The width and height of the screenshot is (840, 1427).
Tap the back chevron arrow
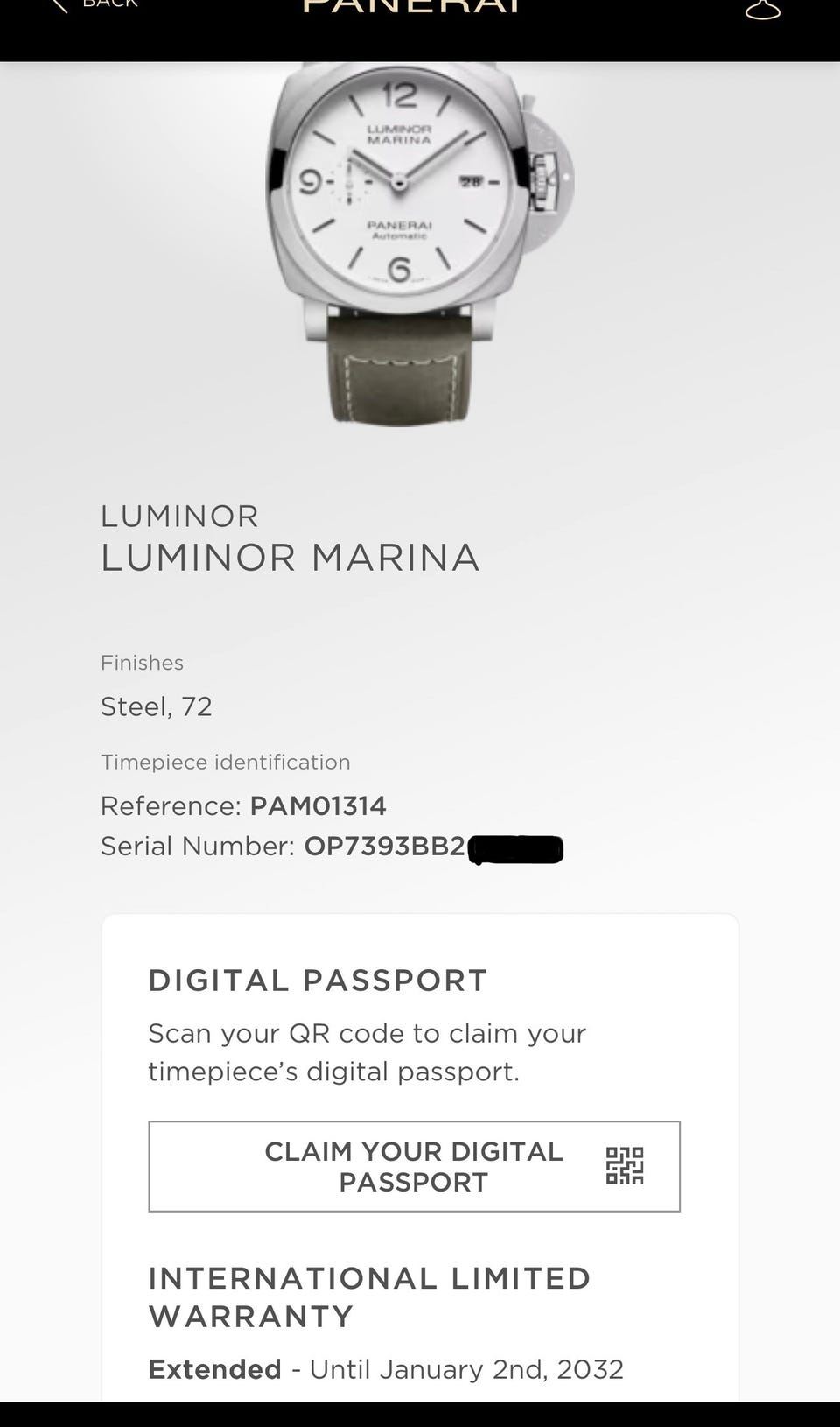click(x=59, y=6)
